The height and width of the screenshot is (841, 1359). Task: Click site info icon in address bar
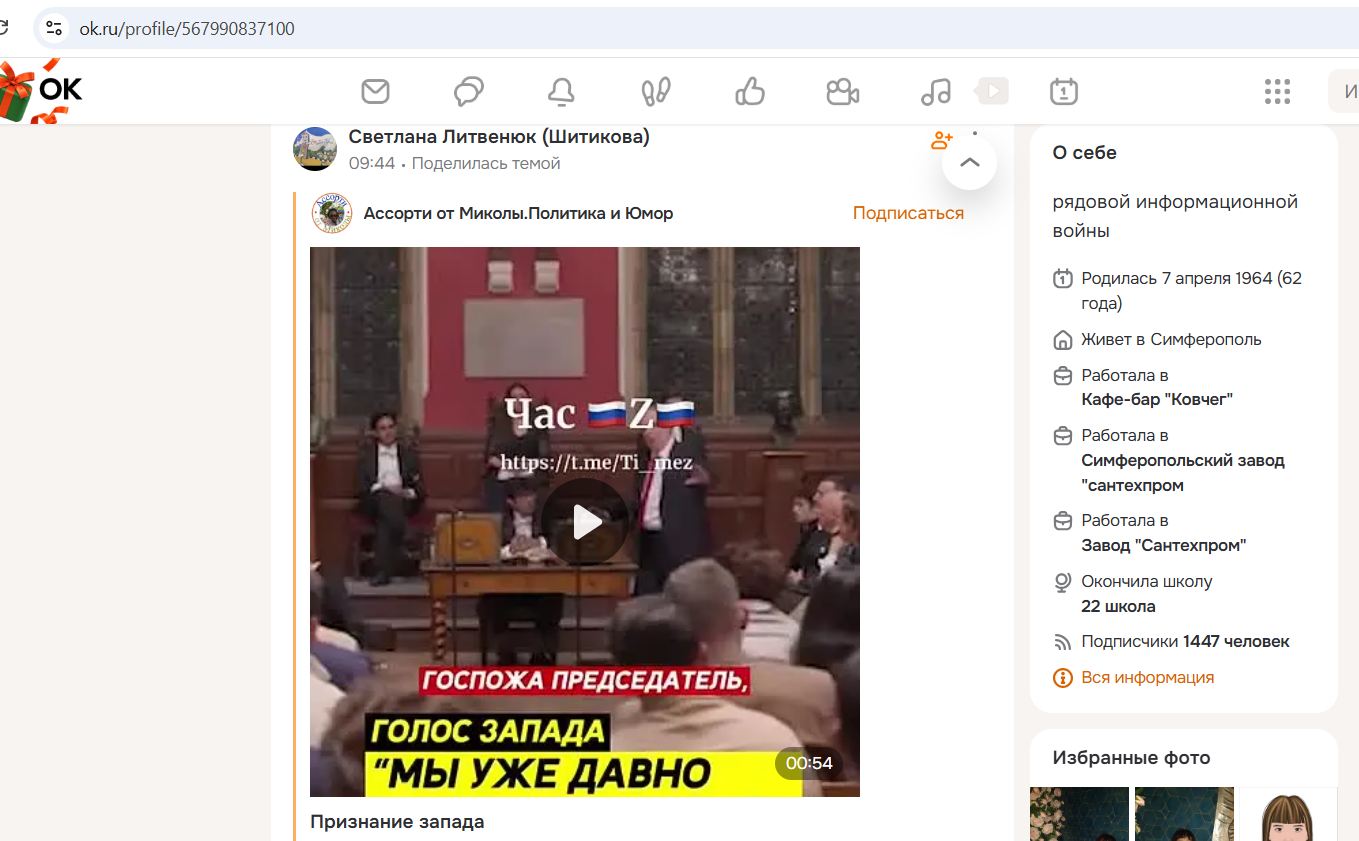point(54,29)
